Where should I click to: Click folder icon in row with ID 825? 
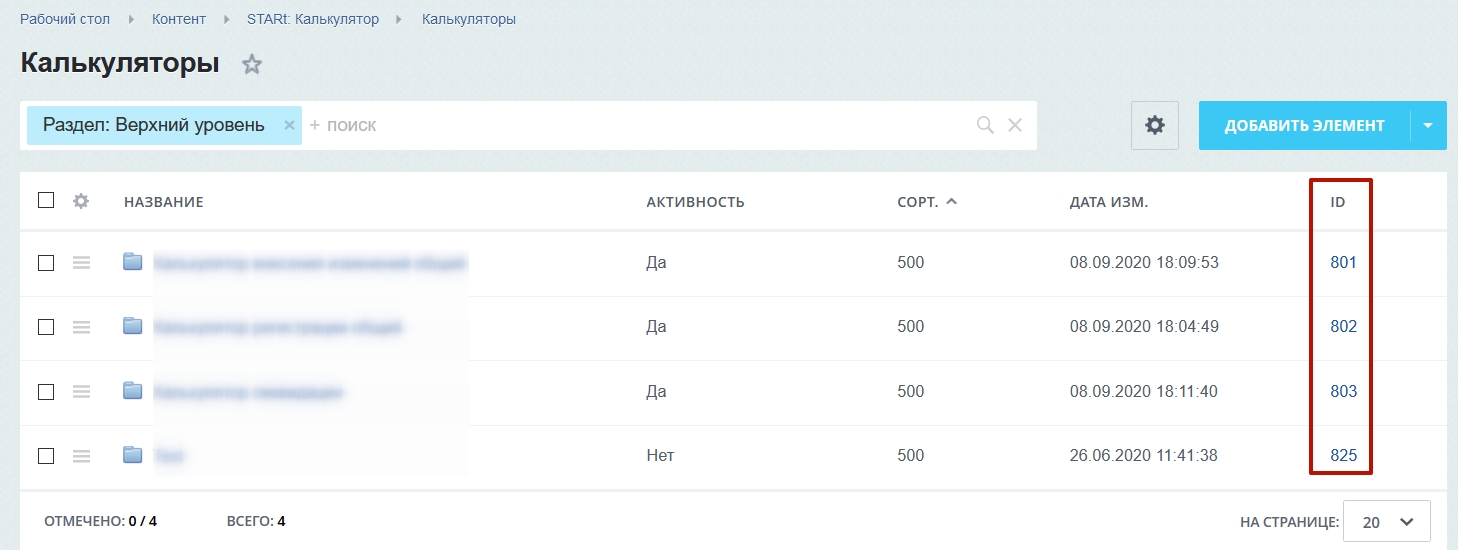[133, 455]
